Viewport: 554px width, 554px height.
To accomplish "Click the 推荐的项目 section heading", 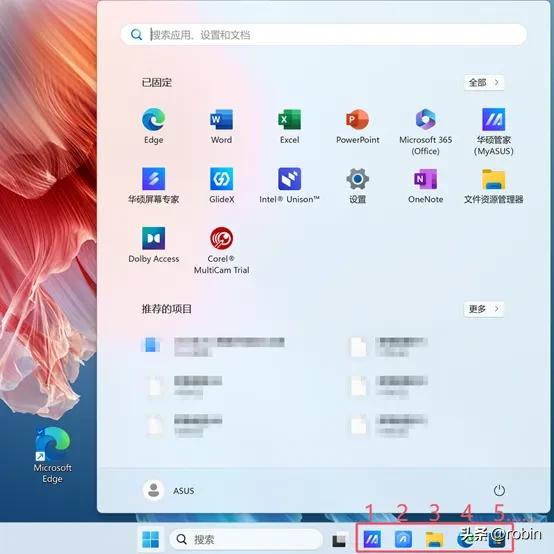I will [x=166, y=309].
